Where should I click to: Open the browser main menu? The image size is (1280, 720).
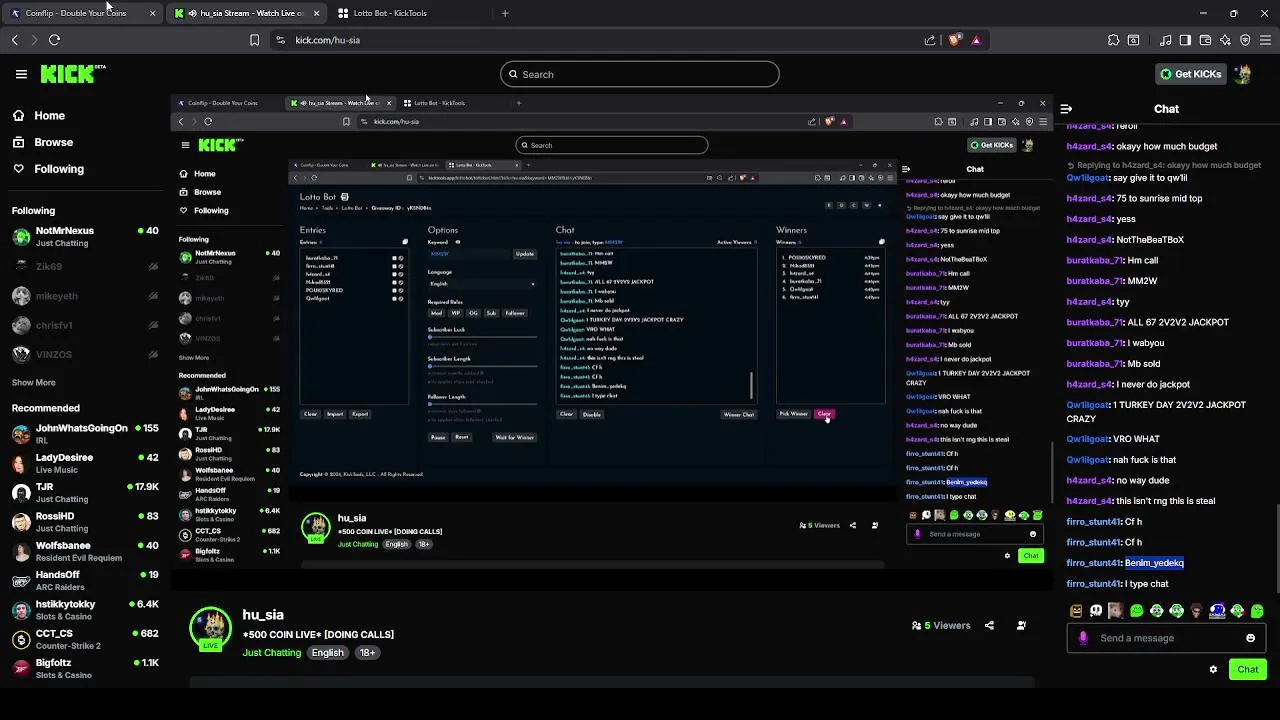coord(1265,40)
